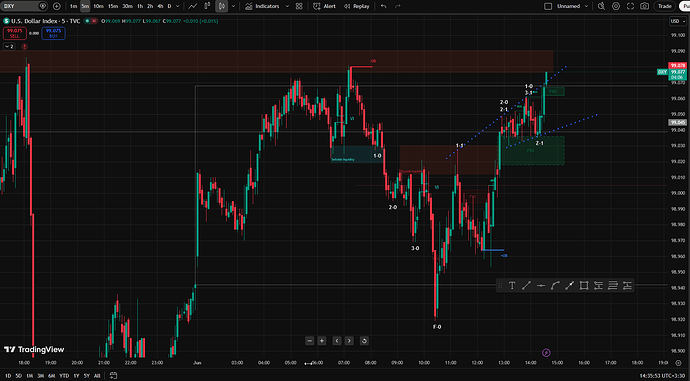Open the layout setup square icon
Image resolution: width=690 pixels, height=381 pixels.
pyautogui.click(x=548, y=6)
